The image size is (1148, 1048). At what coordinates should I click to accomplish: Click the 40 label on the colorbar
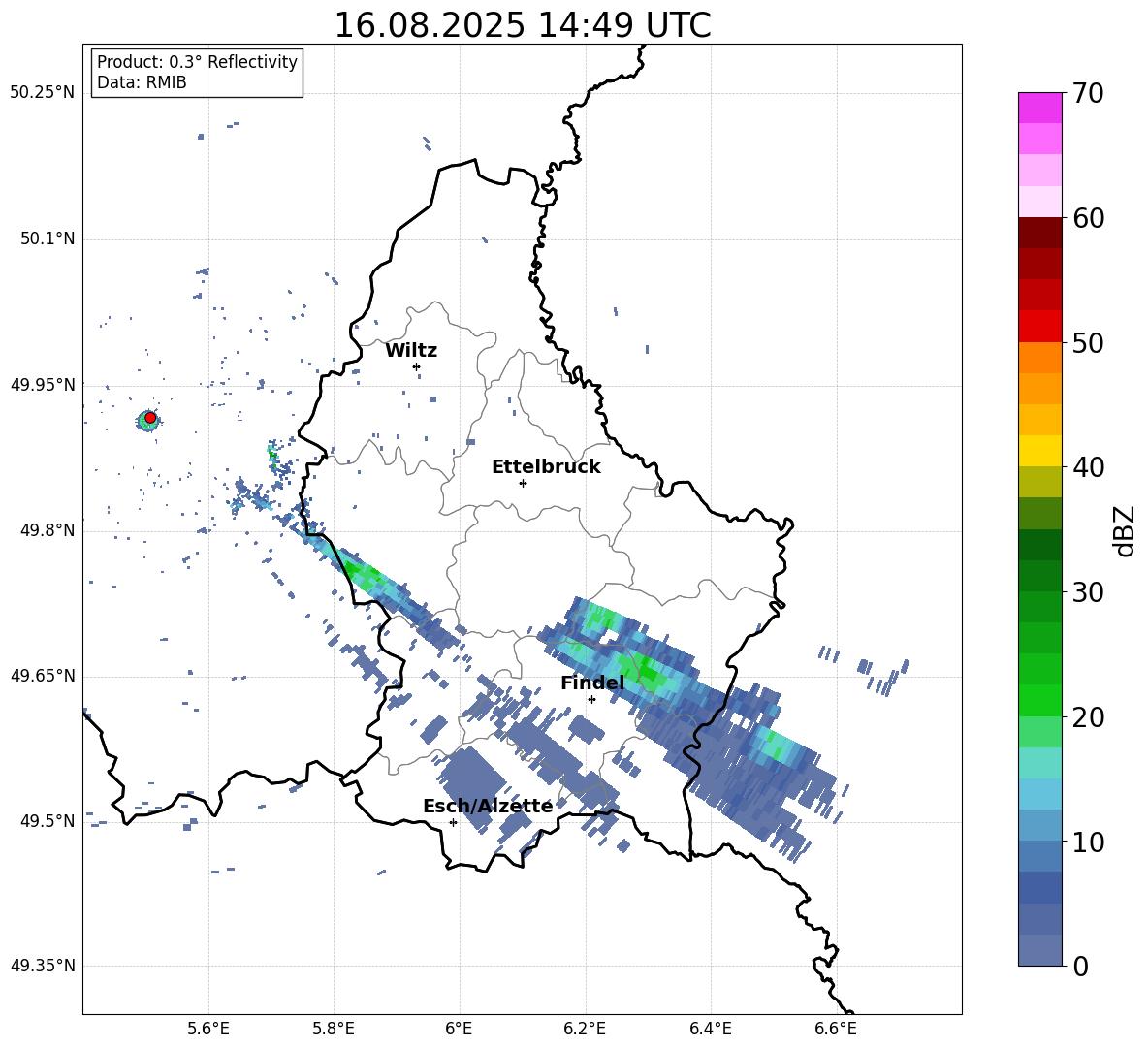pyautogui.click(x=1088, y=467)
